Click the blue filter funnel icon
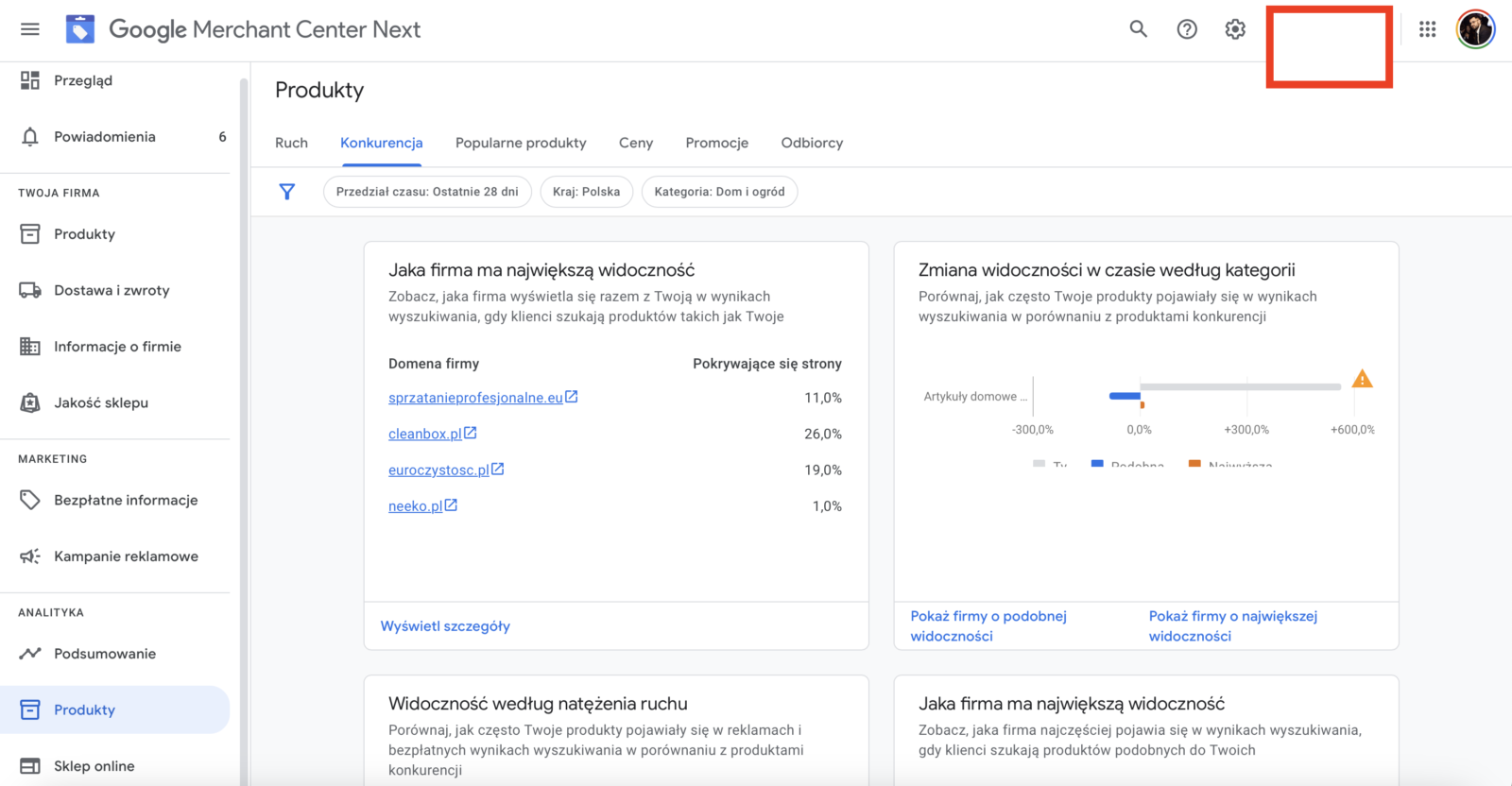The image size is (1512, 786). click(x=287, y=192)
